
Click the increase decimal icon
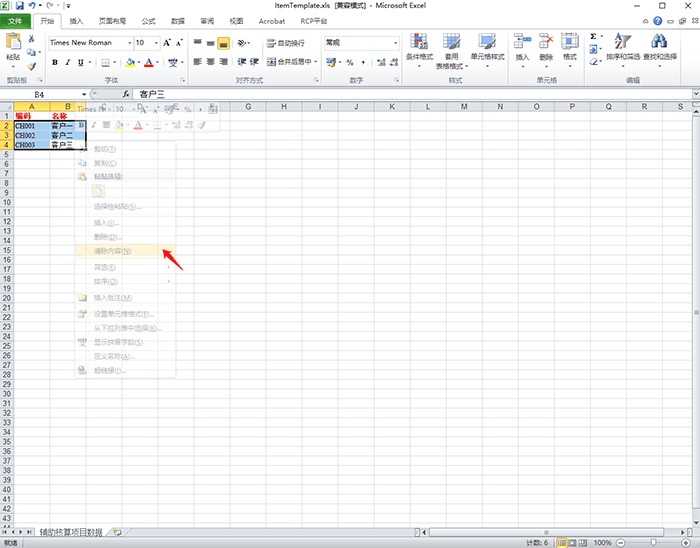pos(381,62)
